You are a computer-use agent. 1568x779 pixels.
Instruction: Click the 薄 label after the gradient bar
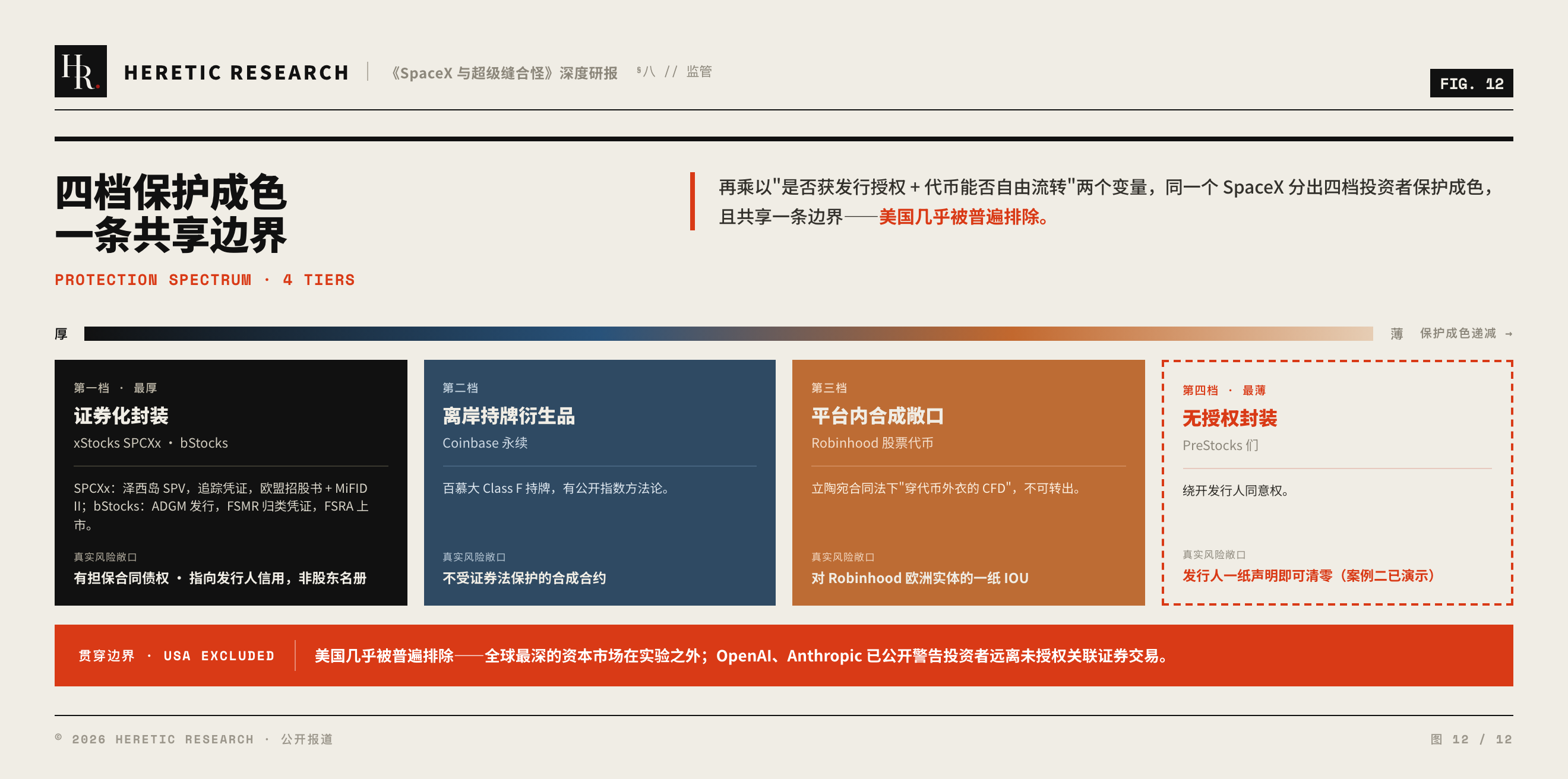pyautogui.click(x=1396, y=334)
